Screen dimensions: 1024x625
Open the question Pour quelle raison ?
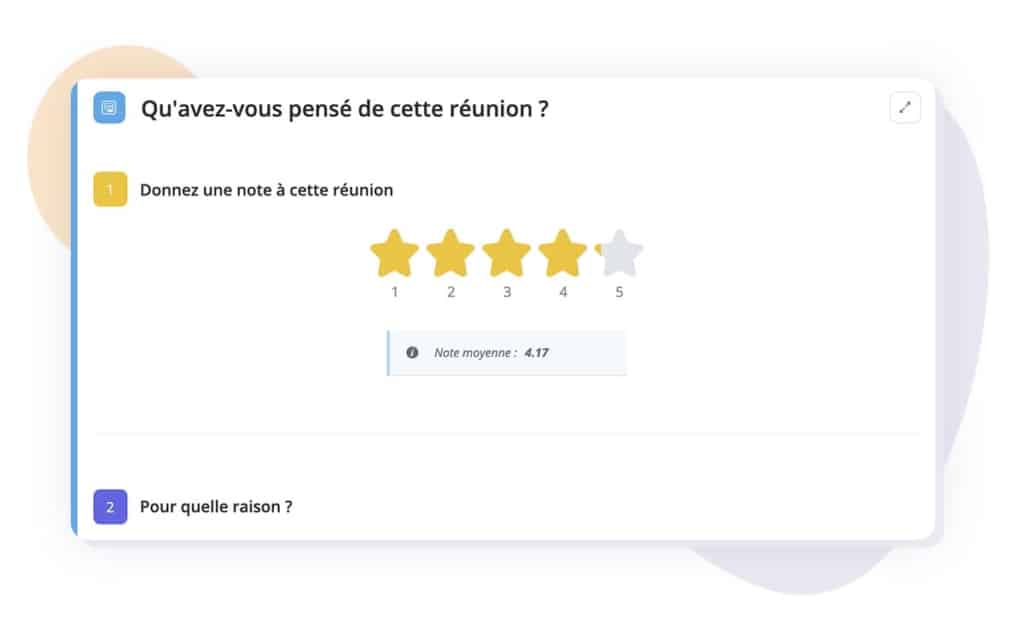coord(216,507)
